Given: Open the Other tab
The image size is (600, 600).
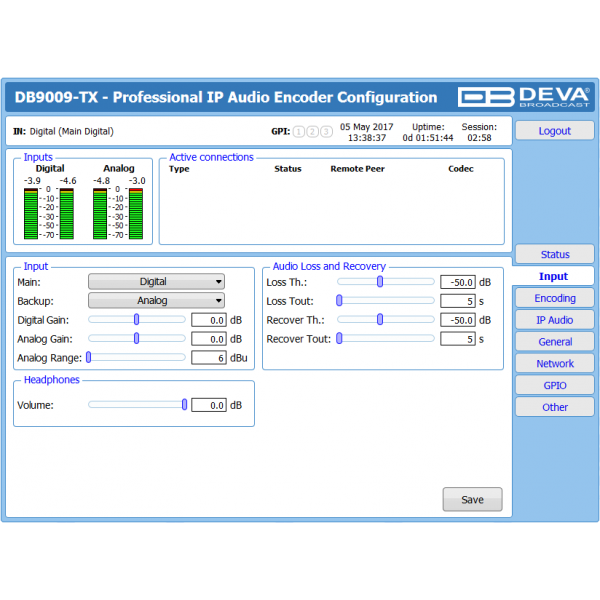Looking at the screenshot, I should pos(554,407).
